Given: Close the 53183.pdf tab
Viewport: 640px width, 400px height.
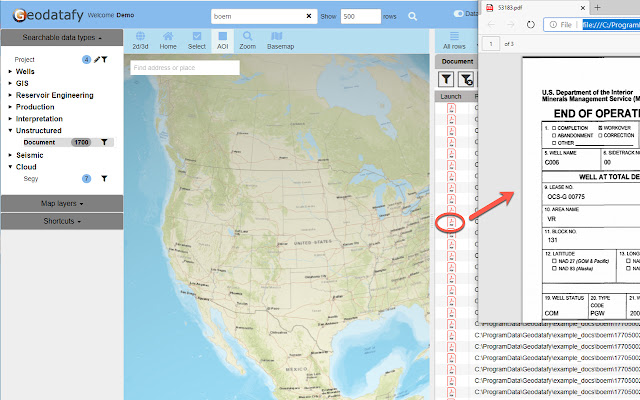Looking at the screenshot, I should coord(583,7).
